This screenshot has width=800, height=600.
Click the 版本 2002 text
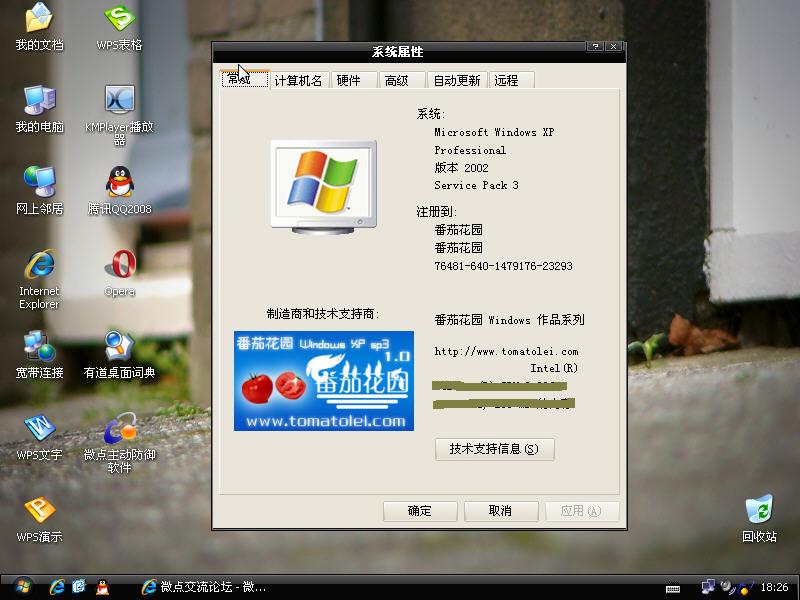(461, 167)
